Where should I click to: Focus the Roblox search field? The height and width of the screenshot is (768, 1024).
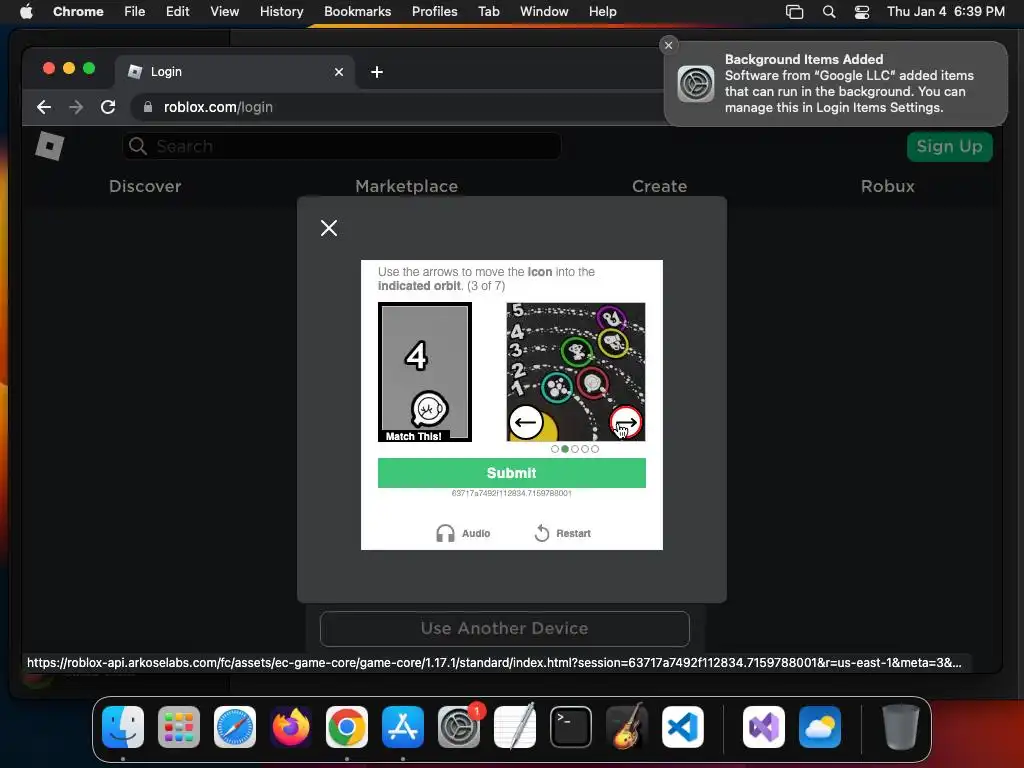[342, 146]
